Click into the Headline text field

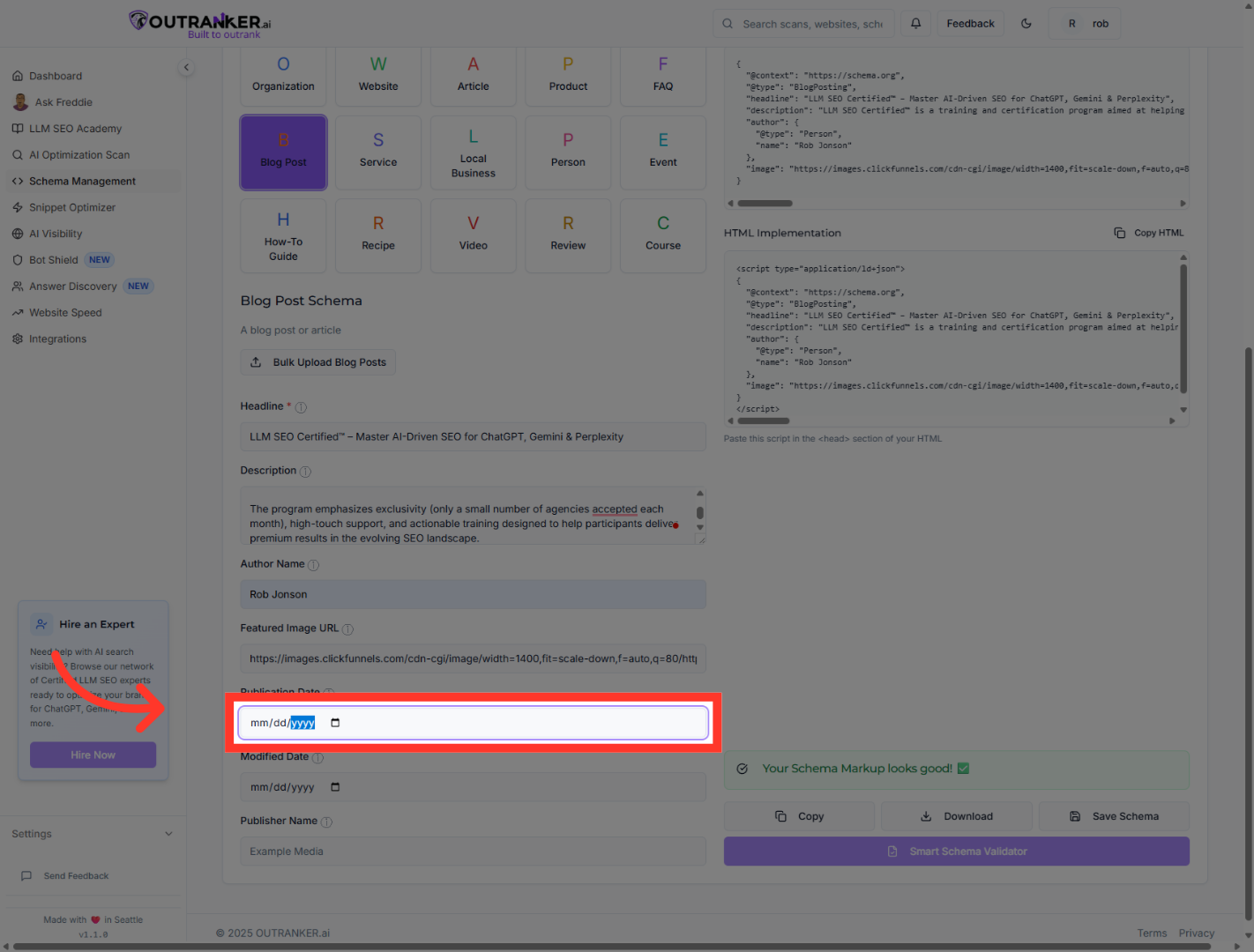pyautogui.click(x=474, y=437)
